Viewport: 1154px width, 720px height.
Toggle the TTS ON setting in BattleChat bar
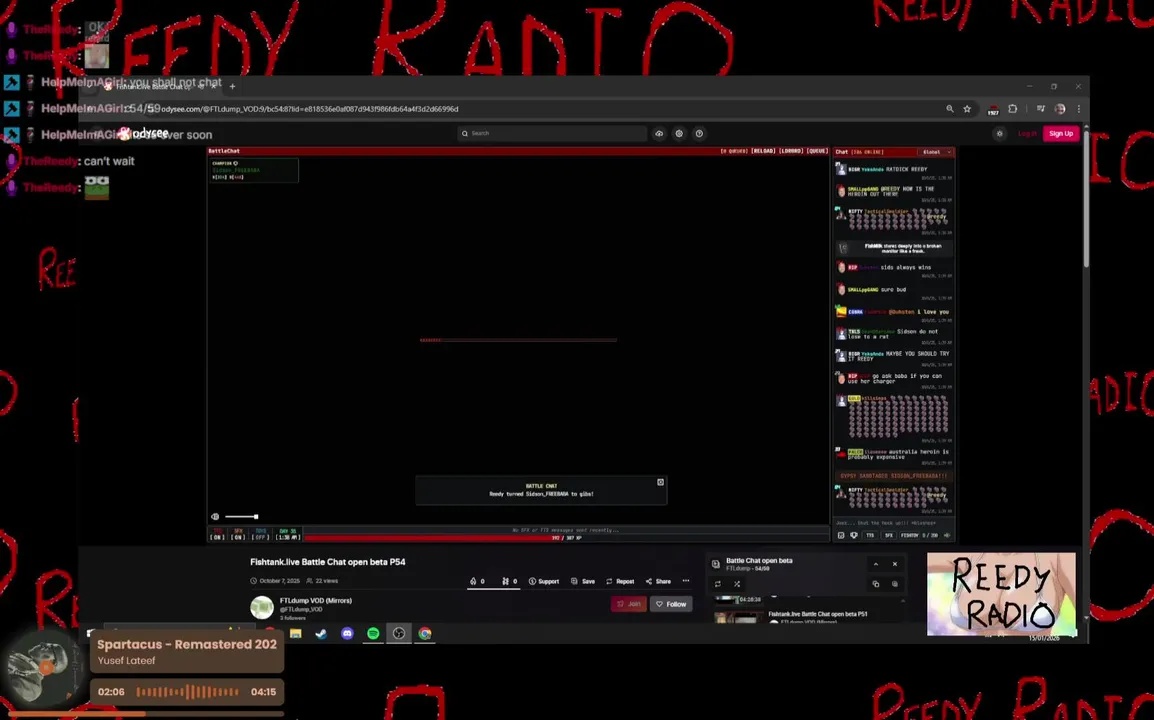pyautogui.click(x=217, y=534)
